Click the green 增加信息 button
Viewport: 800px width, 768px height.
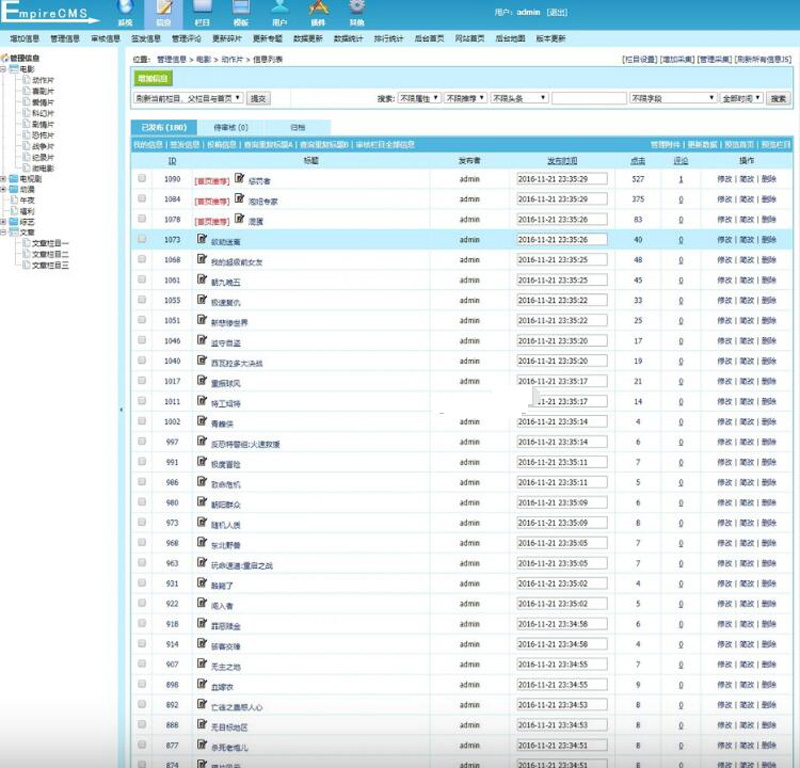click(x=154, y=77)
